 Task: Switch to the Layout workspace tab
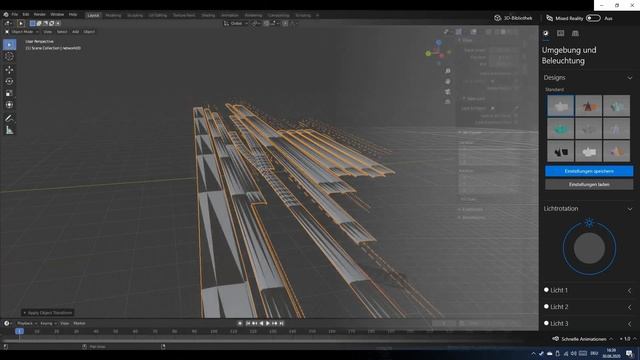click(93, 15)
